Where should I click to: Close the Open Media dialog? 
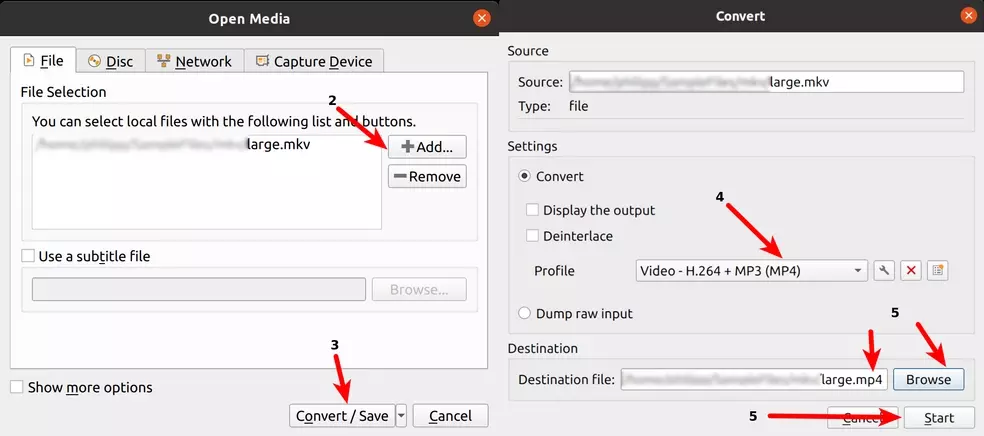482,18
